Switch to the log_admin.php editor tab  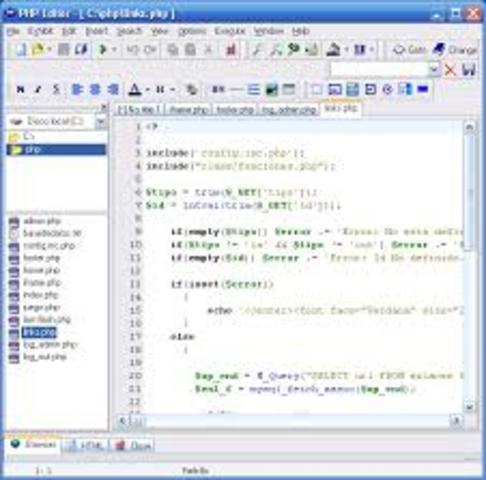[x=289, y=109]
